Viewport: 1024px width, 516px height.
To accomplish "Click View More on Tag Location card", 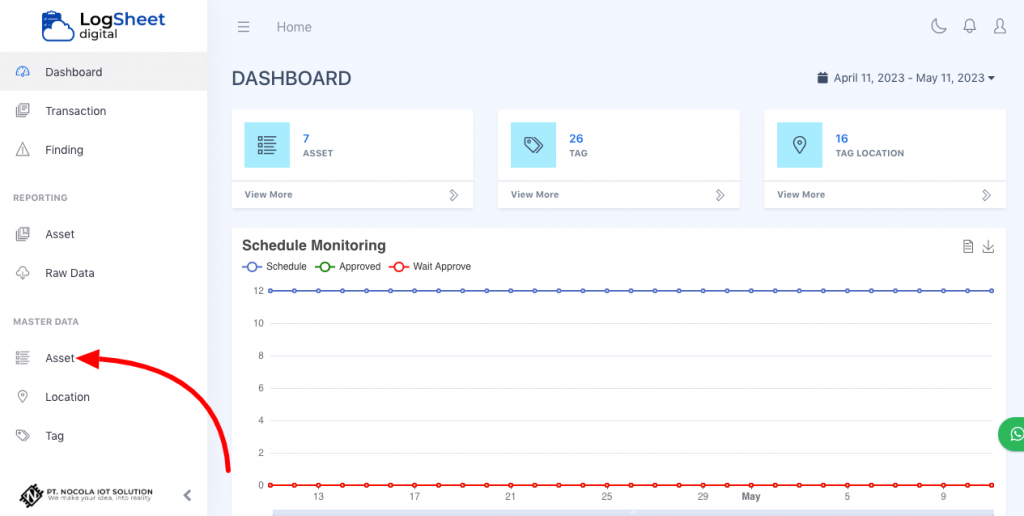I will click(801, 195).
